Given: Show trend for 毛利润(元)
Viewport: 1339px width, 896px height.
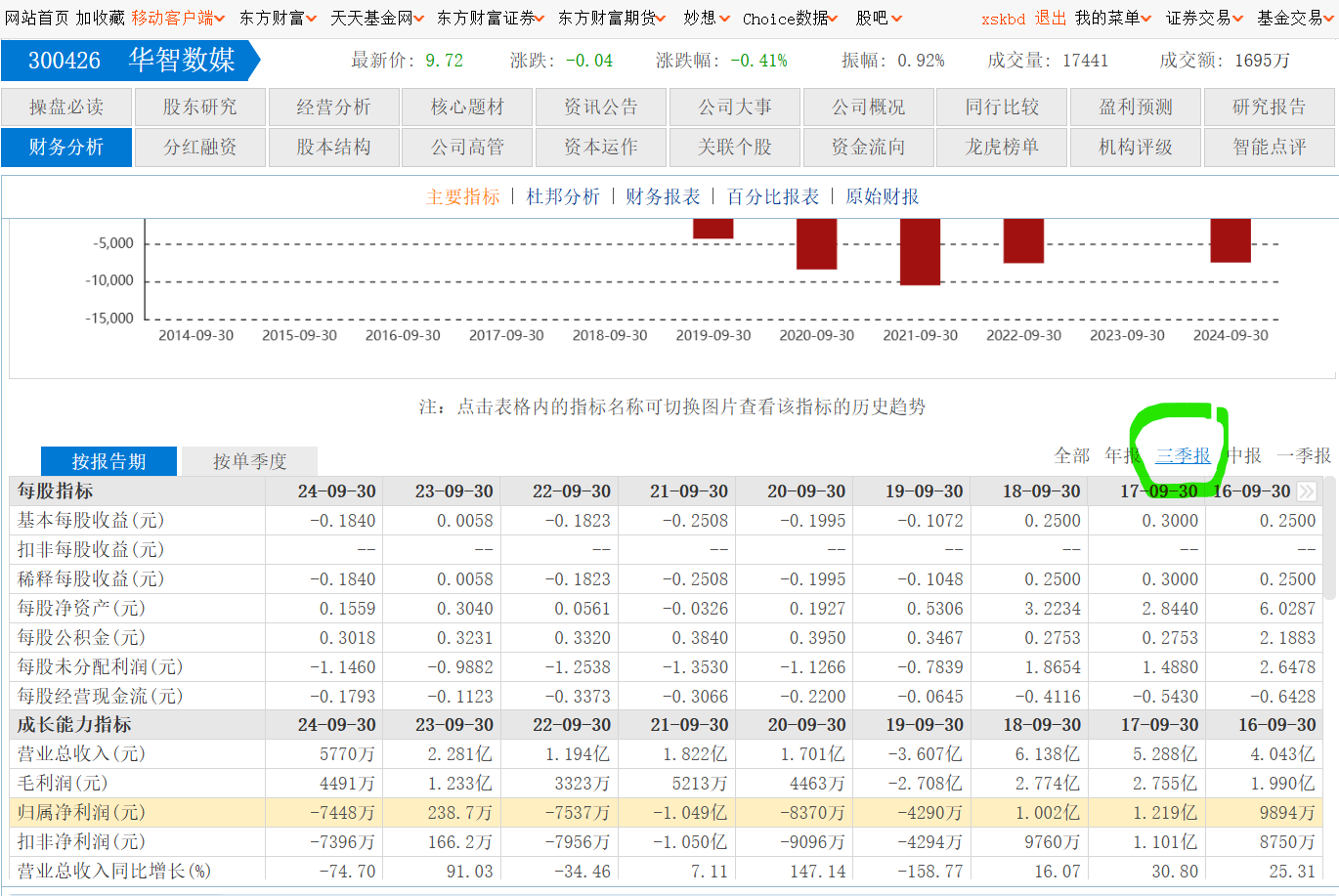Looking at the screenshot, I should tap(63, 783).
